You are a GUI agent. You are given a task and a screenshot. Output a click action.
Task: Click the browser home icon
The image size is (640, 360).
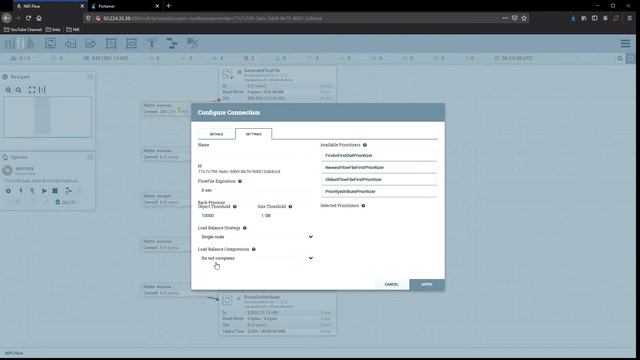point(39,18)
